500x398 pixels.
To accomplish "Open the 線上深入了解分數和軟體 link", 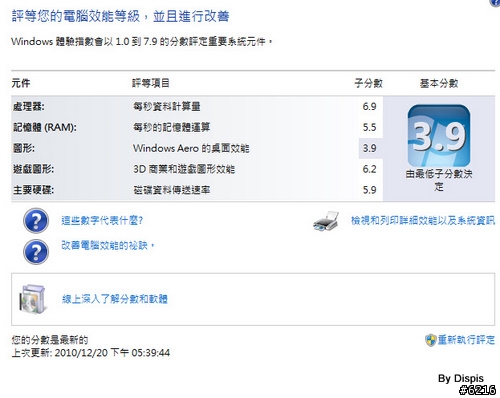I will click(115, 299).
